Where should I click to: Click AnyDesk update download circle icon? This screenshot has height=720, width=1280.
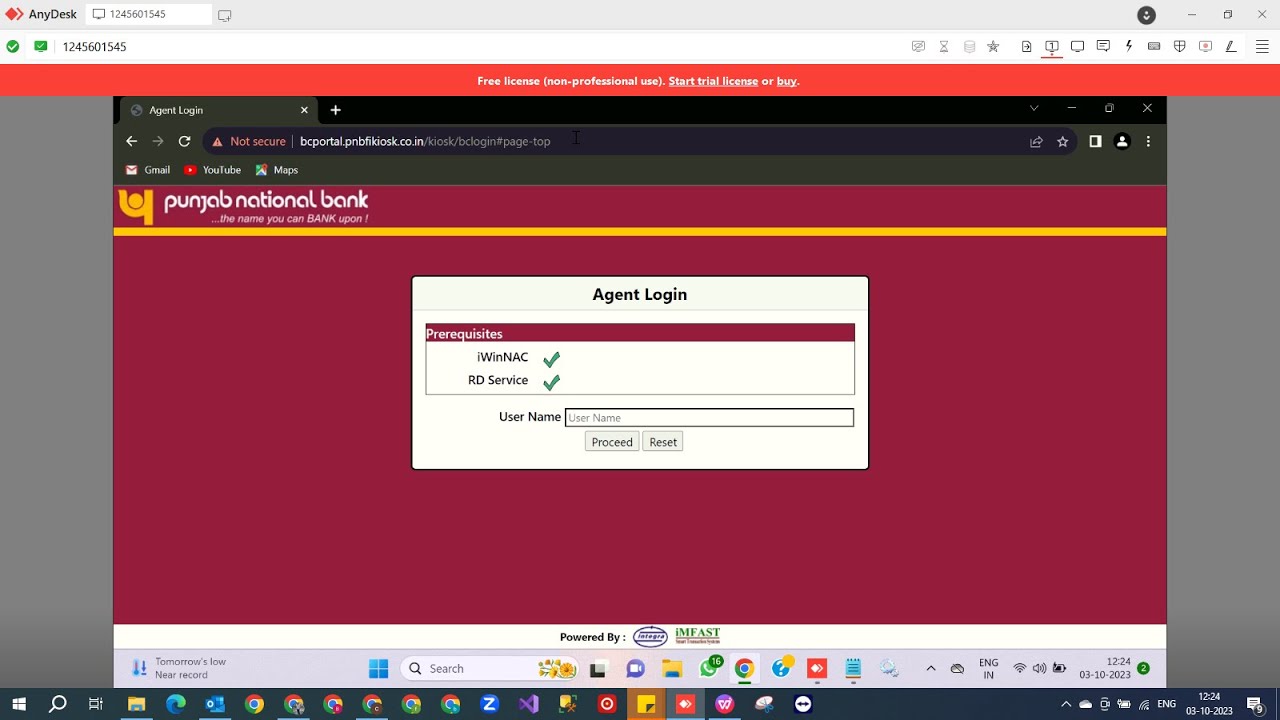click(1147, 15)
